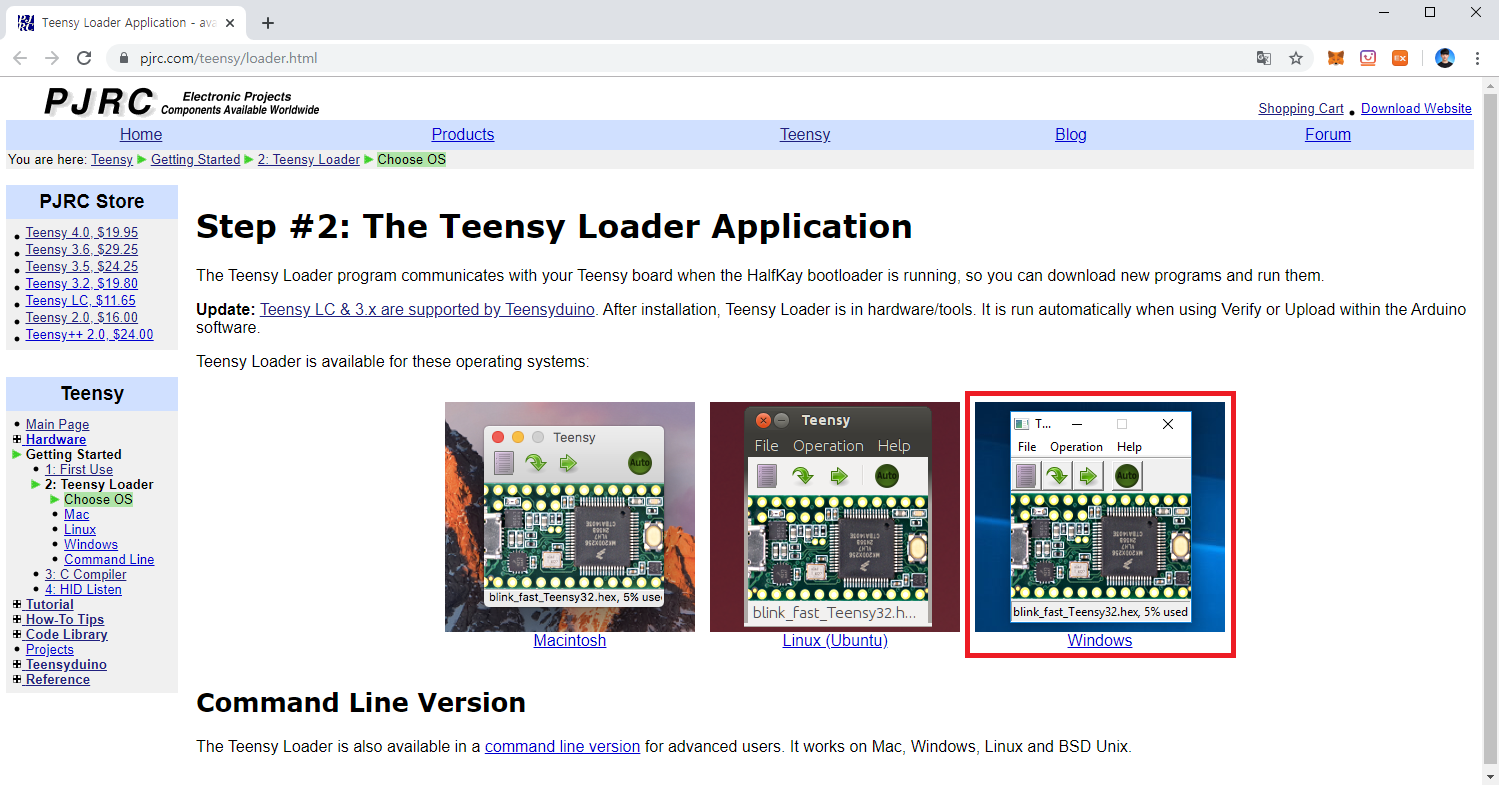Open the Linux sidebar link
Screen dimensions: 1499x785
80,529
